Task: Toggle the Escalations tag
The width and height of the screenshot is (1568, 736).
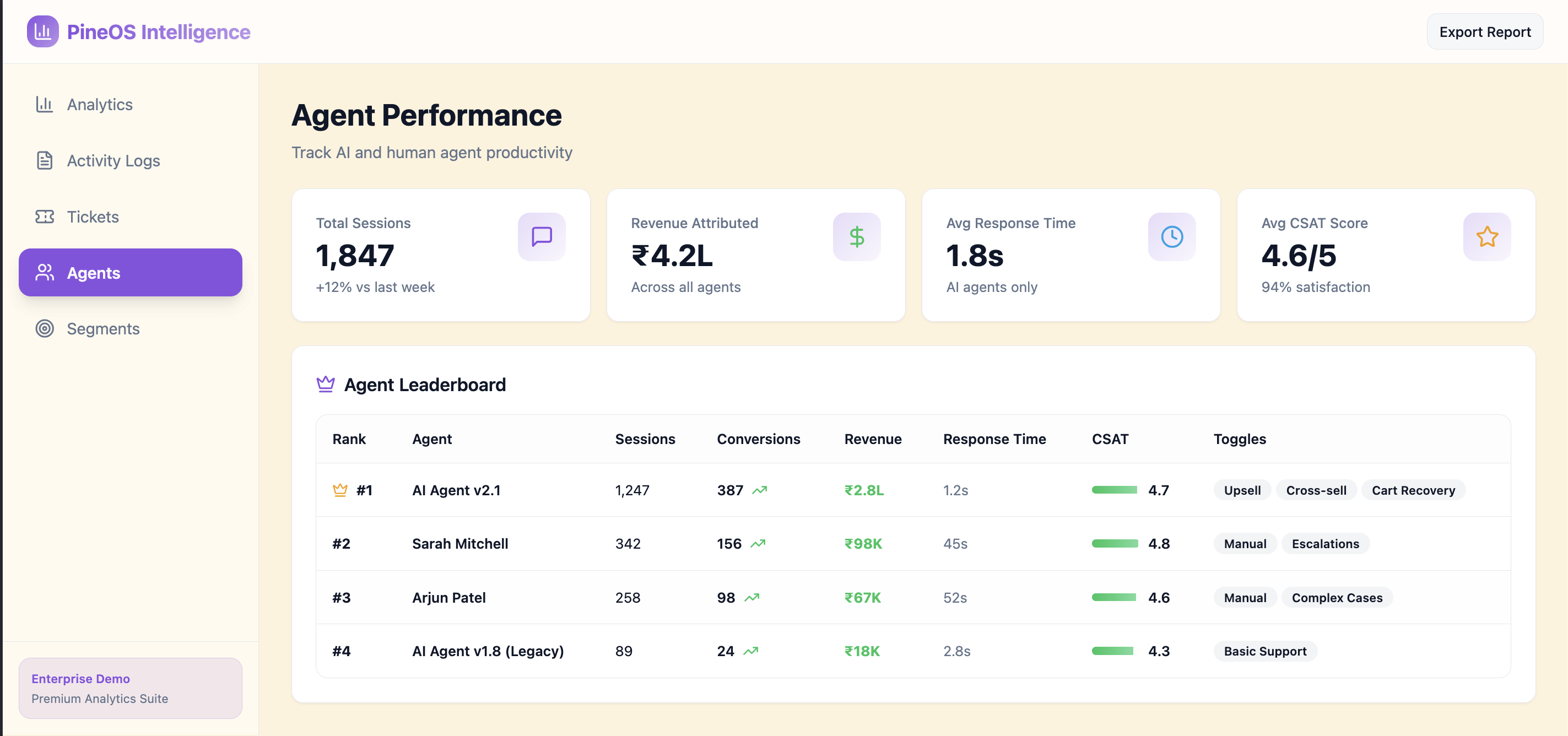Action: (1325, 544)
